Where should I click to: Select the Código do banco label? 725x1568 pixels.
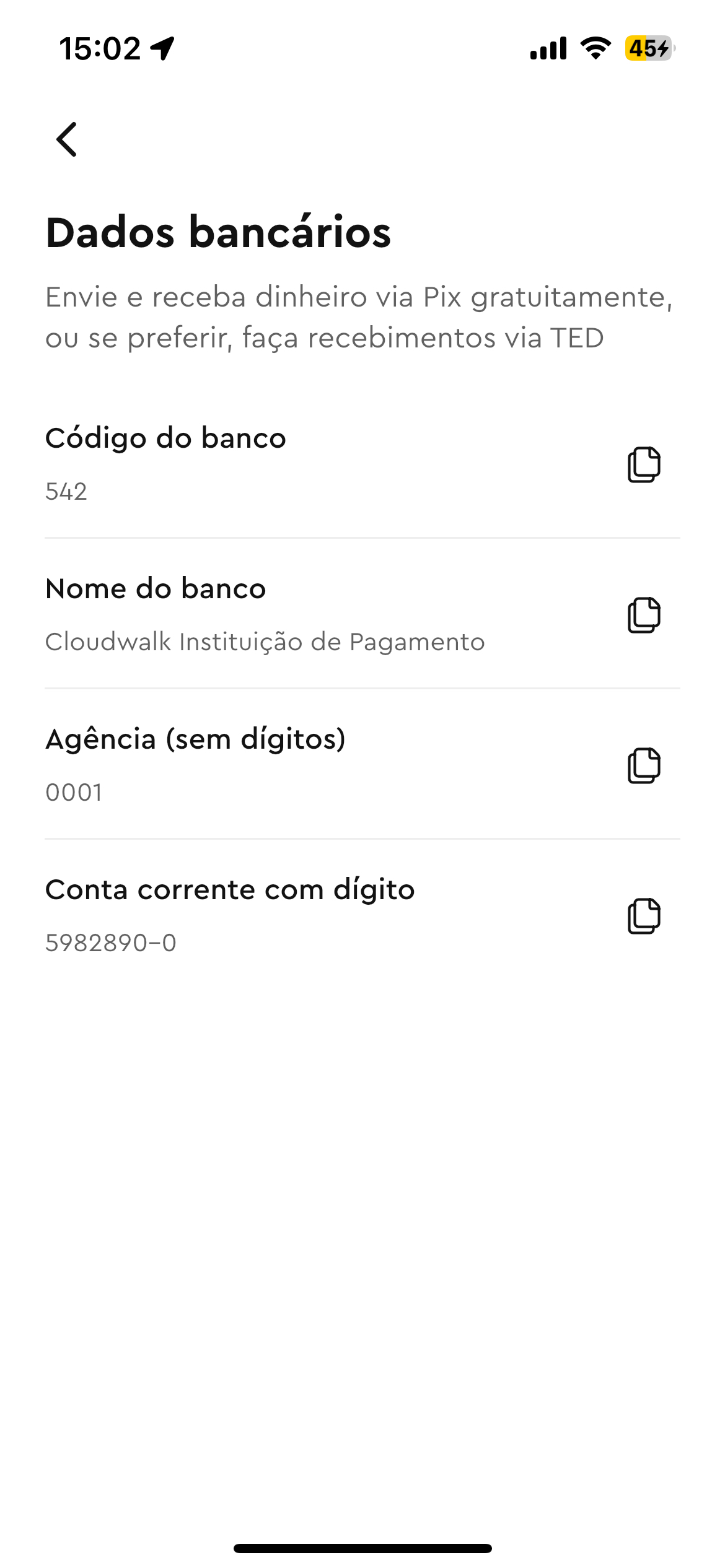165,438
